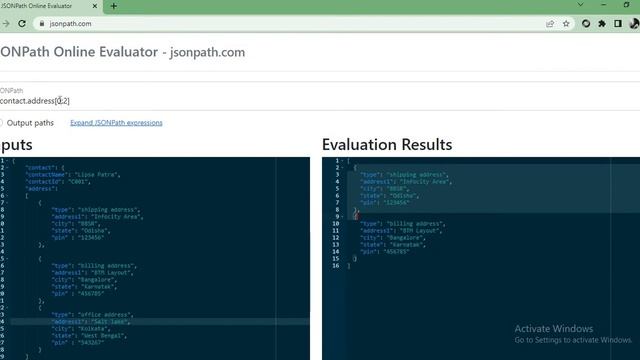Click "city": "Bangalore" line in Inputs editor
Viewport: 640px width, 360px height.
84,280
